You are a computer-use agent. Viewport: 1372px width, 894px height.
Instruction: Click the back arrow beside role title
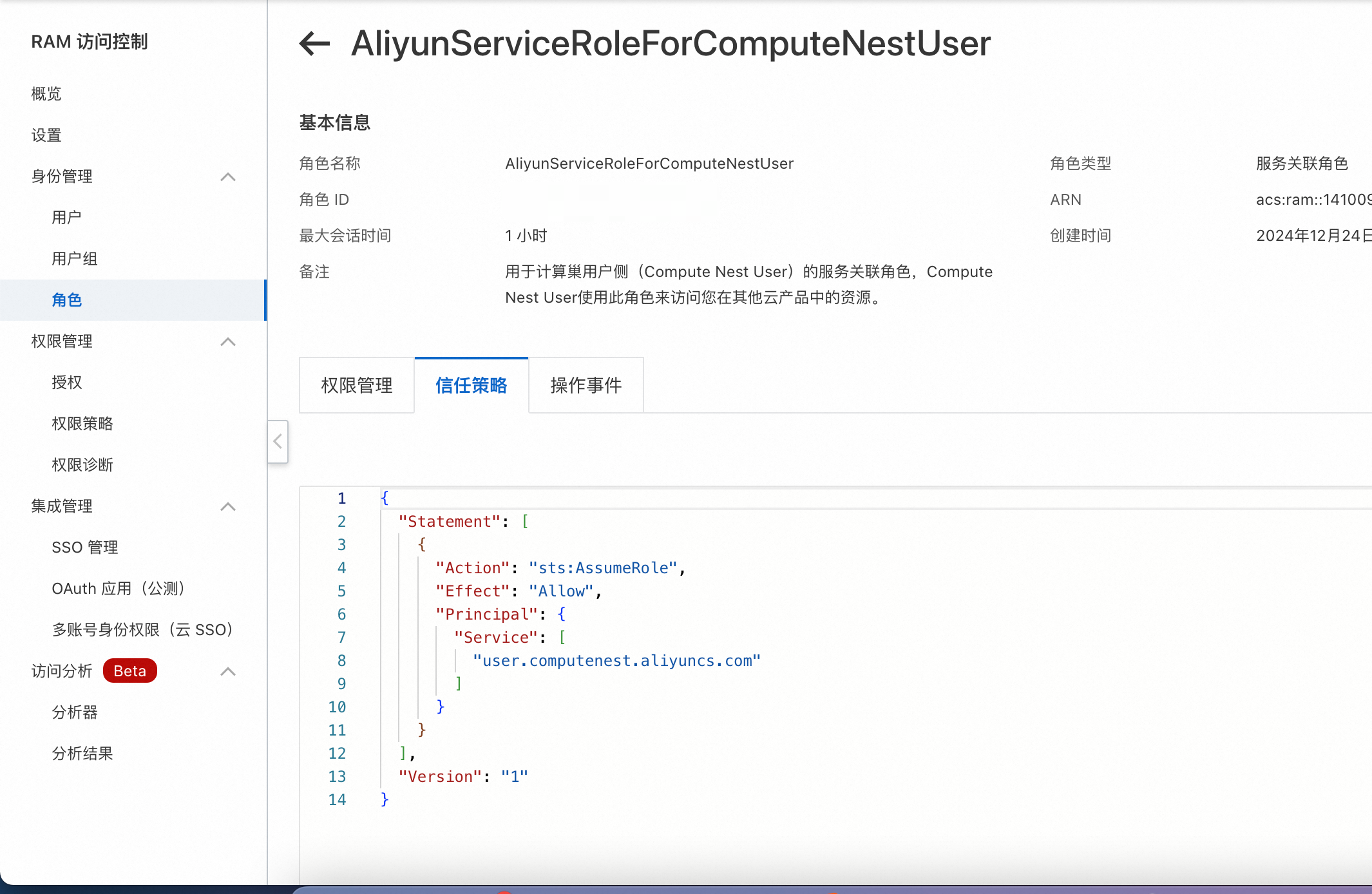click(314, 44)
